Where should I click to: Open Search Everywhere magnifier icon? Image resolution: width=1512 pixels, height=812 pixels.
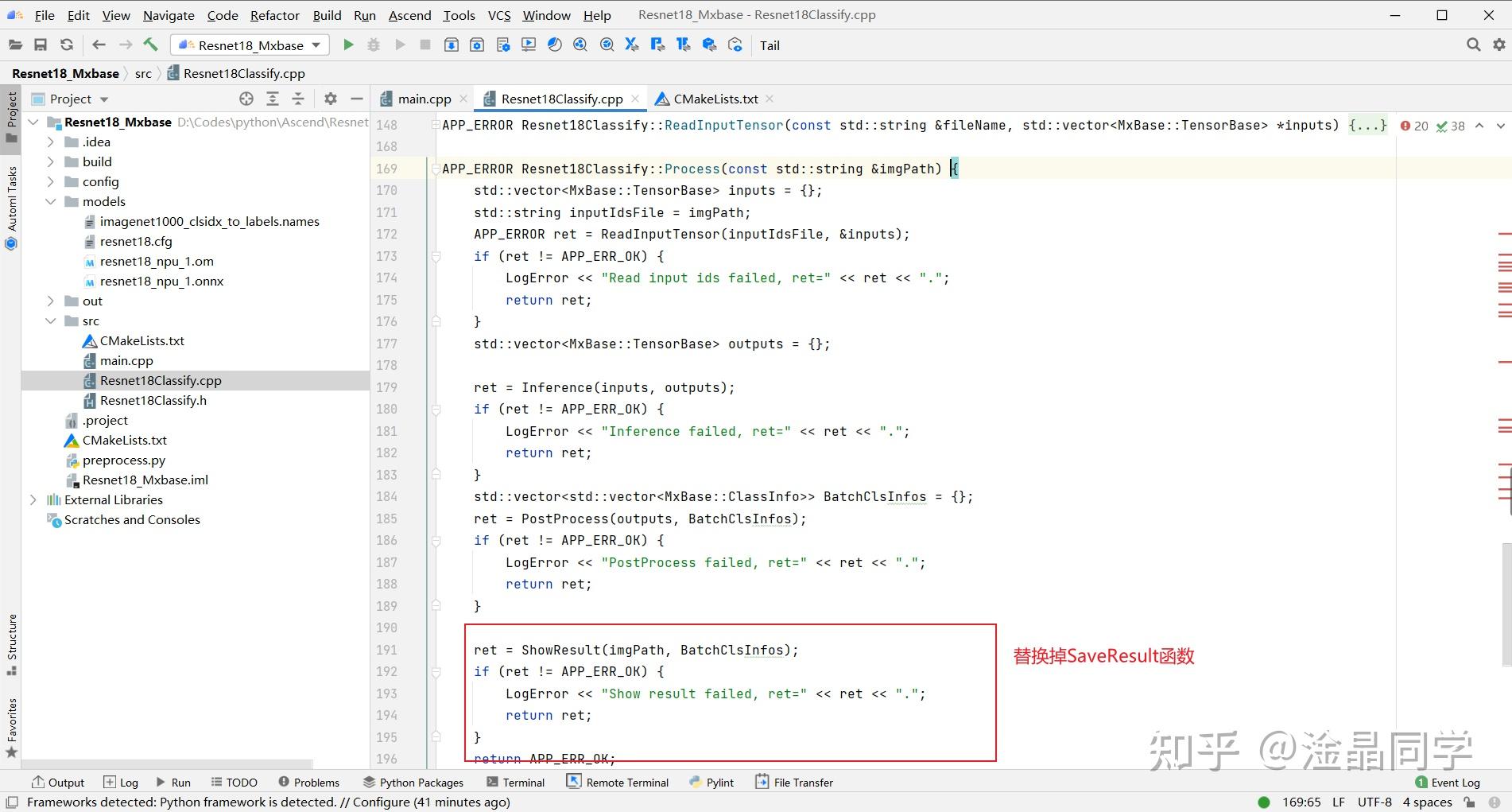1473,45
